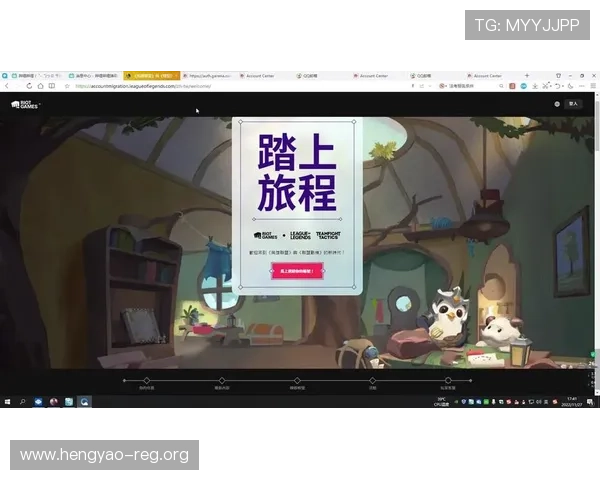The height and width of the screenshot is (480, 600).
Task: Open the red extension icon in the toolbar
Action: [x=512, y=86]
